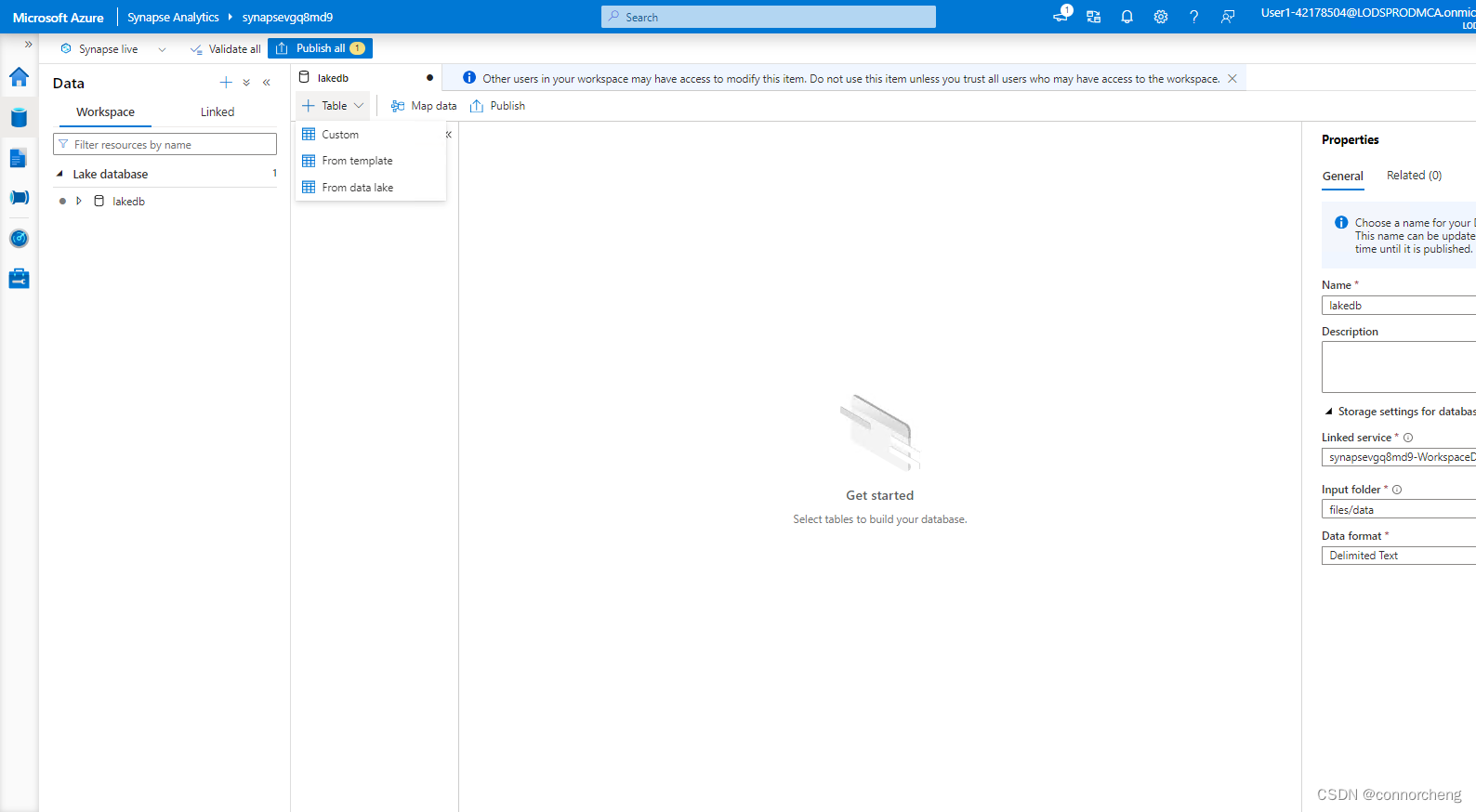Collapse the Data panel
This screenshot has width=1476, height=812.
coord(267,83)
